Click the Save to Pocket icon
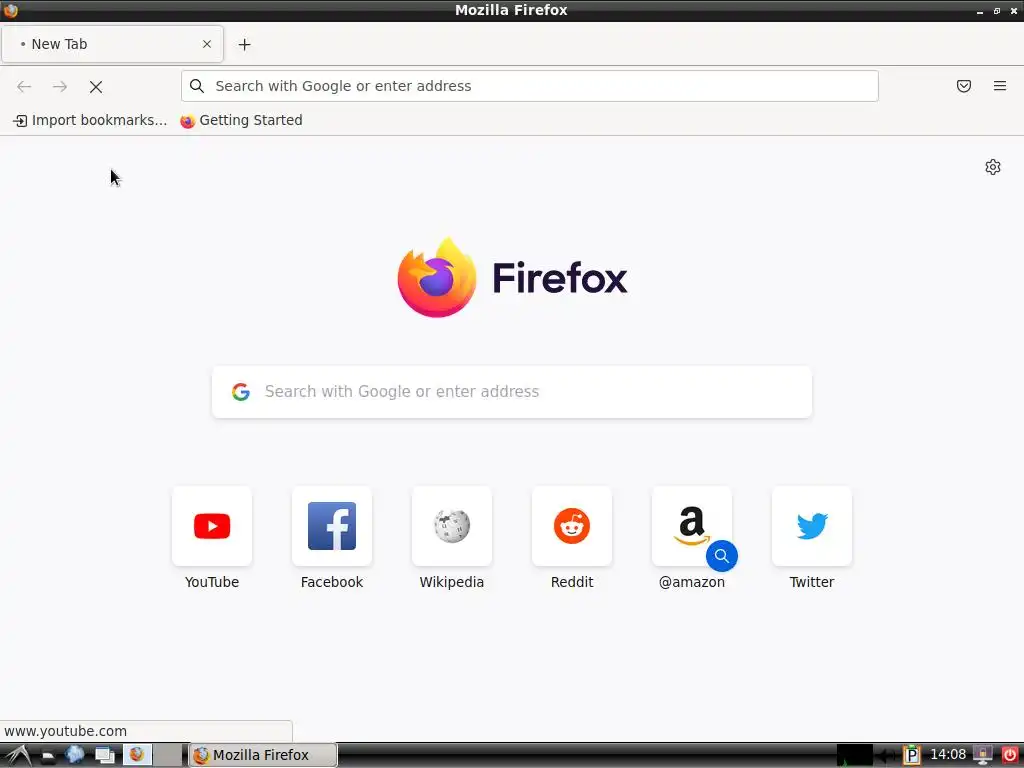The height and width of the screenshot is (768, 1024). pyautogui.click(x=964, y=86)
